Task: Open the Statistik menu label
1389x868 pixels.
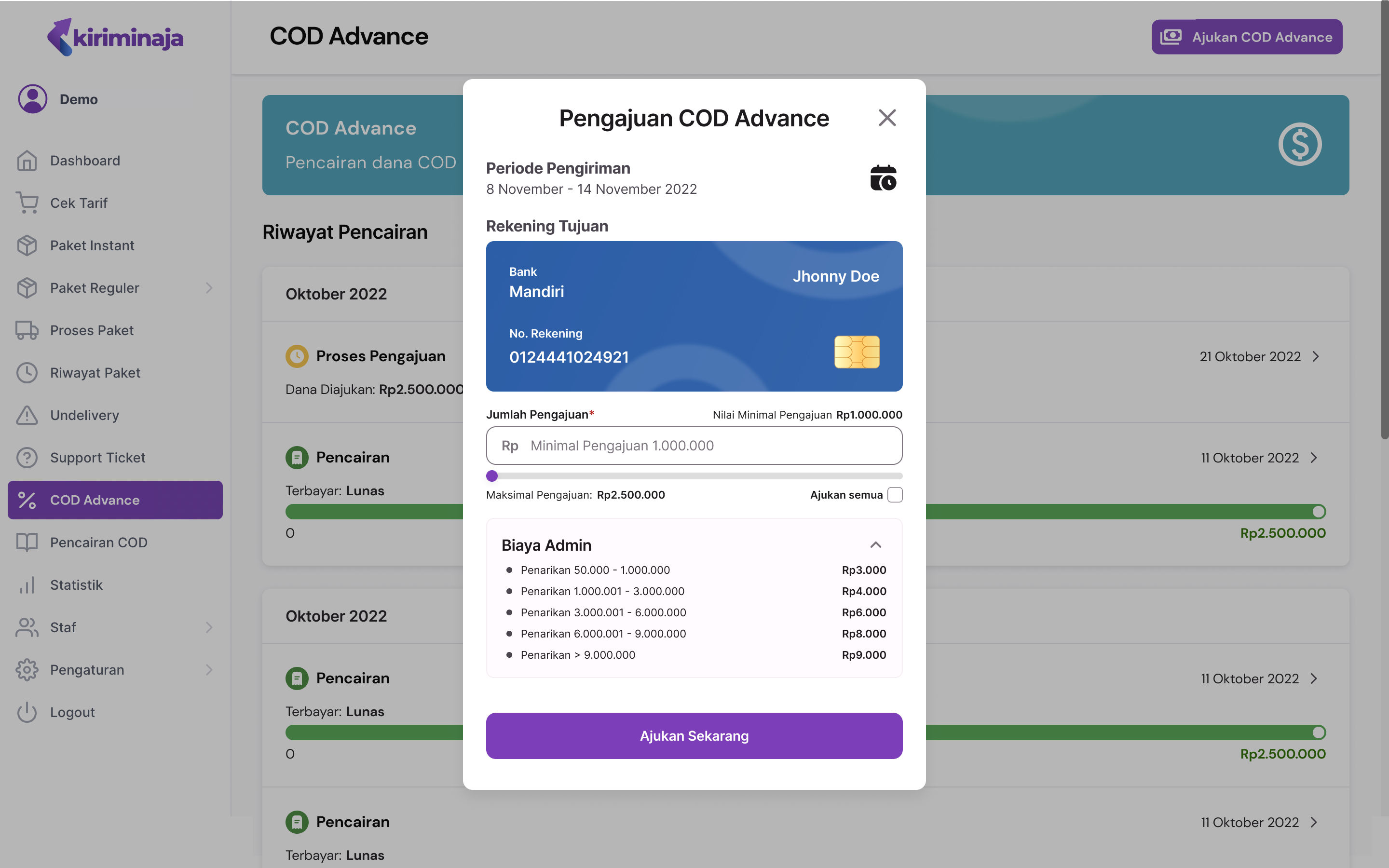Action: click(76, 585)
